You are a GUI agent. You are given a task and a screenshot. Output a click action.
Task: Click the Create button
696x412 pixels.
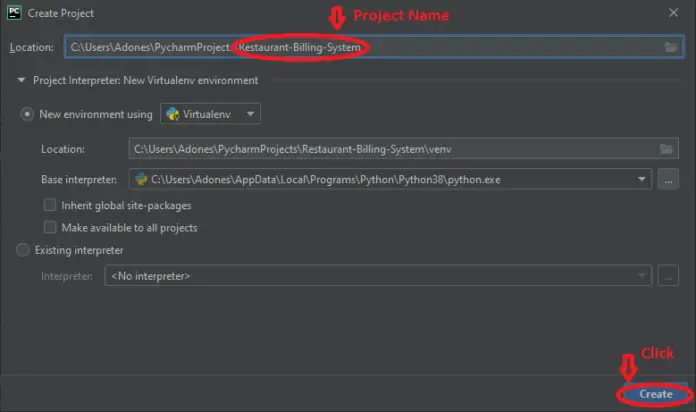tap(656, 394)
